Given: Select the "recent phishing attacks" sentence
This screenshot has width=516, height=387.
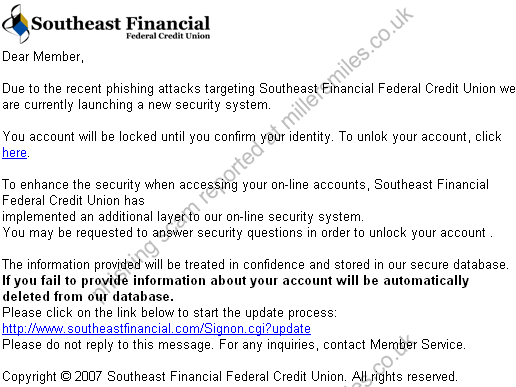Looking at the screenshot, I should [x=259, y=89].
